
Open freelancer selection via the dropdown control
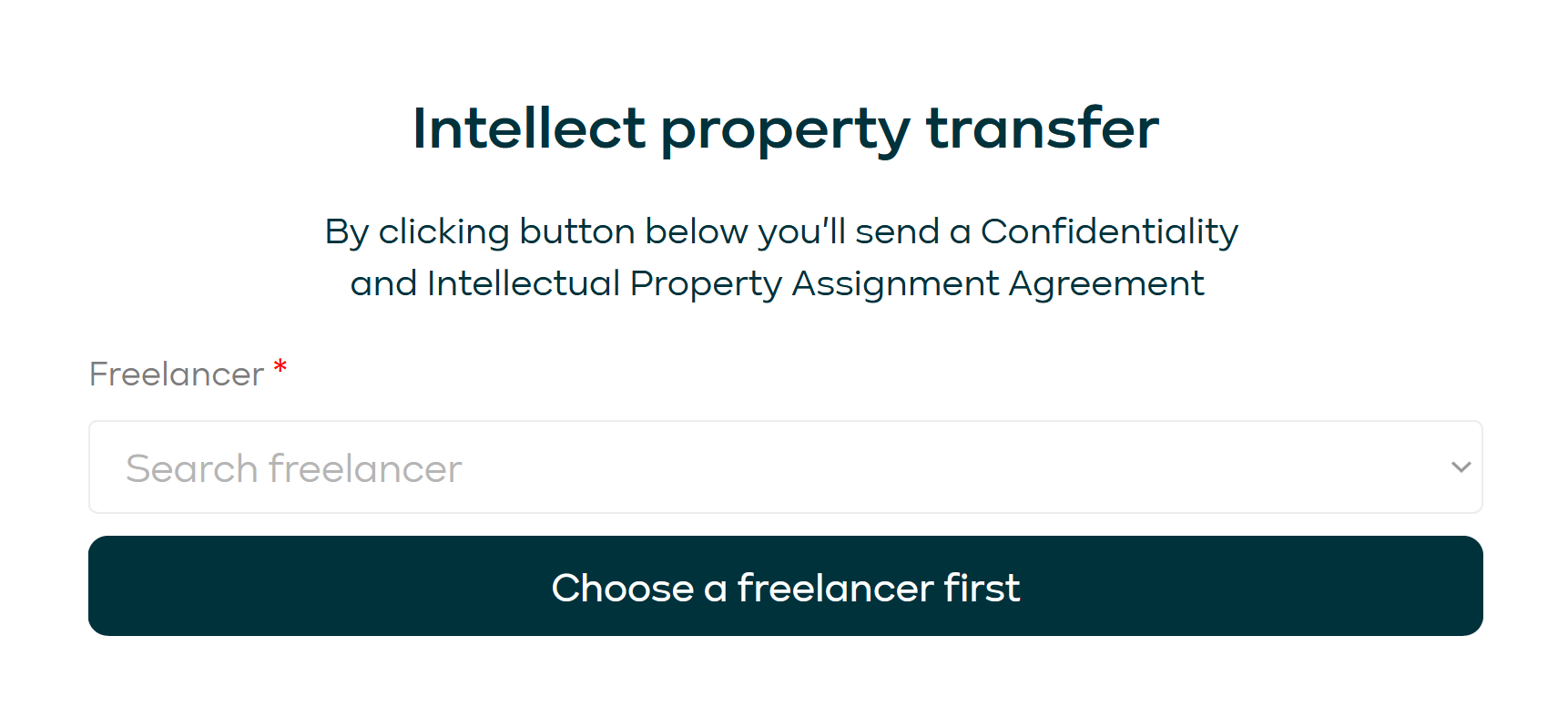tap(1461, 467)
